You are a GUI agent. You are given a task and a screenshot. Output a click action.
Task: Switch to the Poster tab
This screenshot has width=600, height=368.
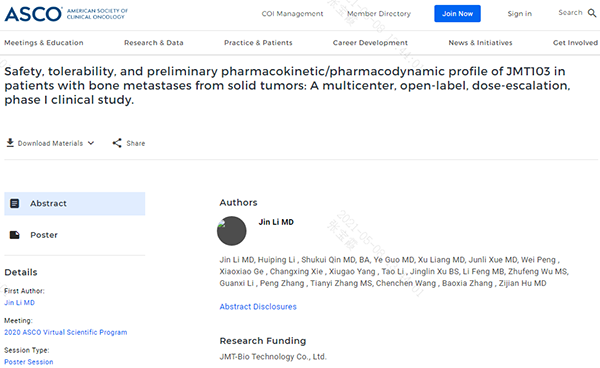pos(75,235)
